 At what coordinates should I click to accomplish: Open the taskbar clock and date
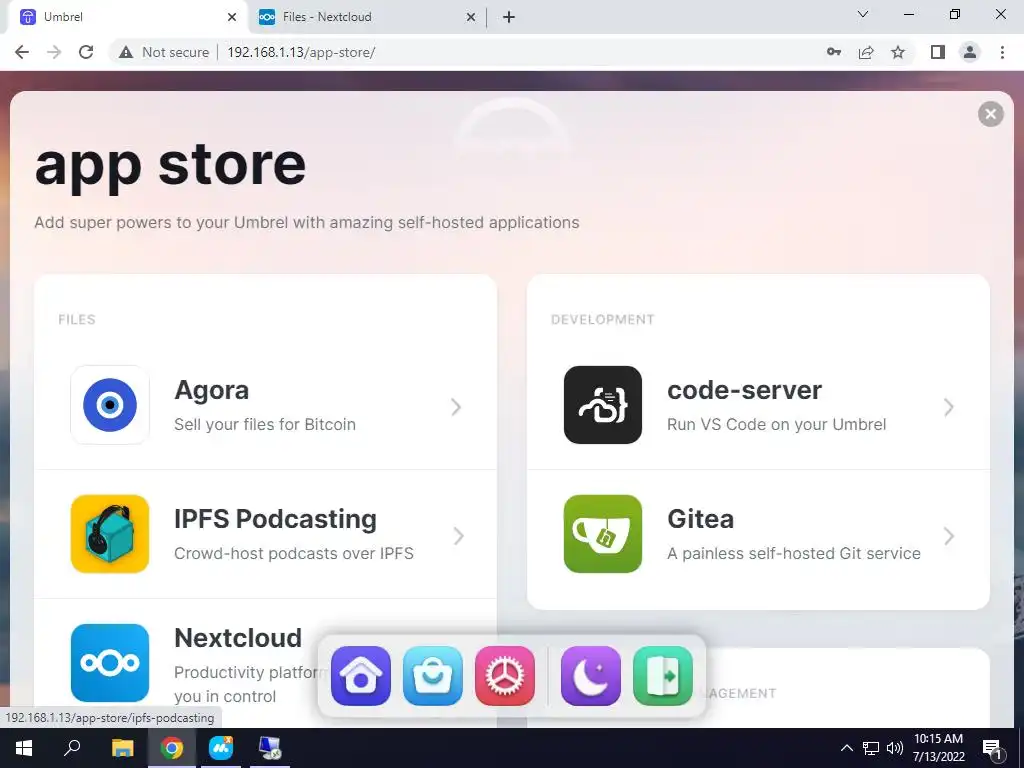click(938, 748)
